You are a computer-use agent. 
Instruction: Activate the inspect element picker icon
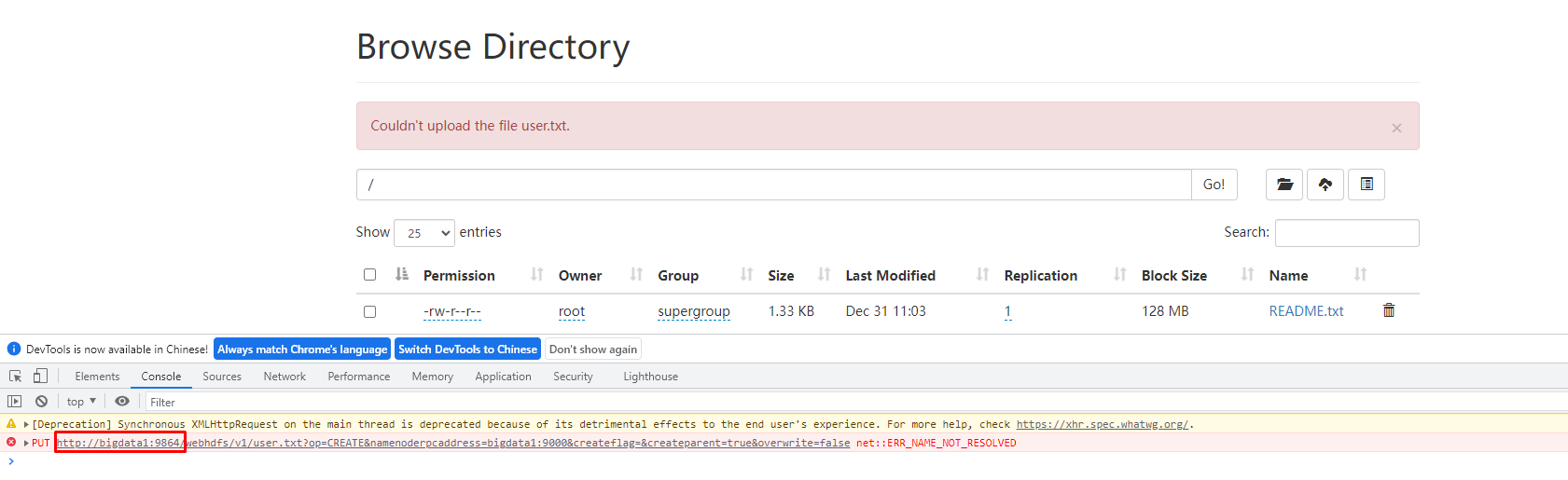point(16,377)
